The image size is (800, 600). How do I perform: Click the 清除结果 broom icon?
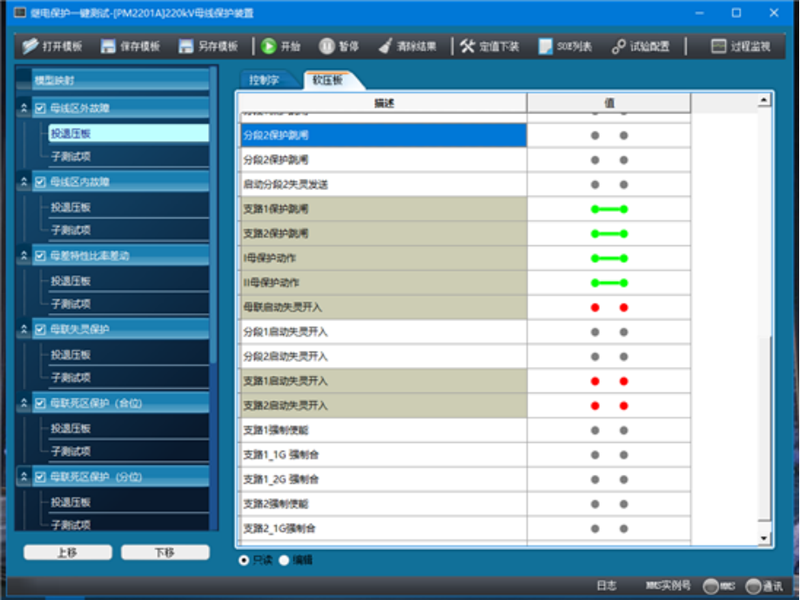pos(385,47)
